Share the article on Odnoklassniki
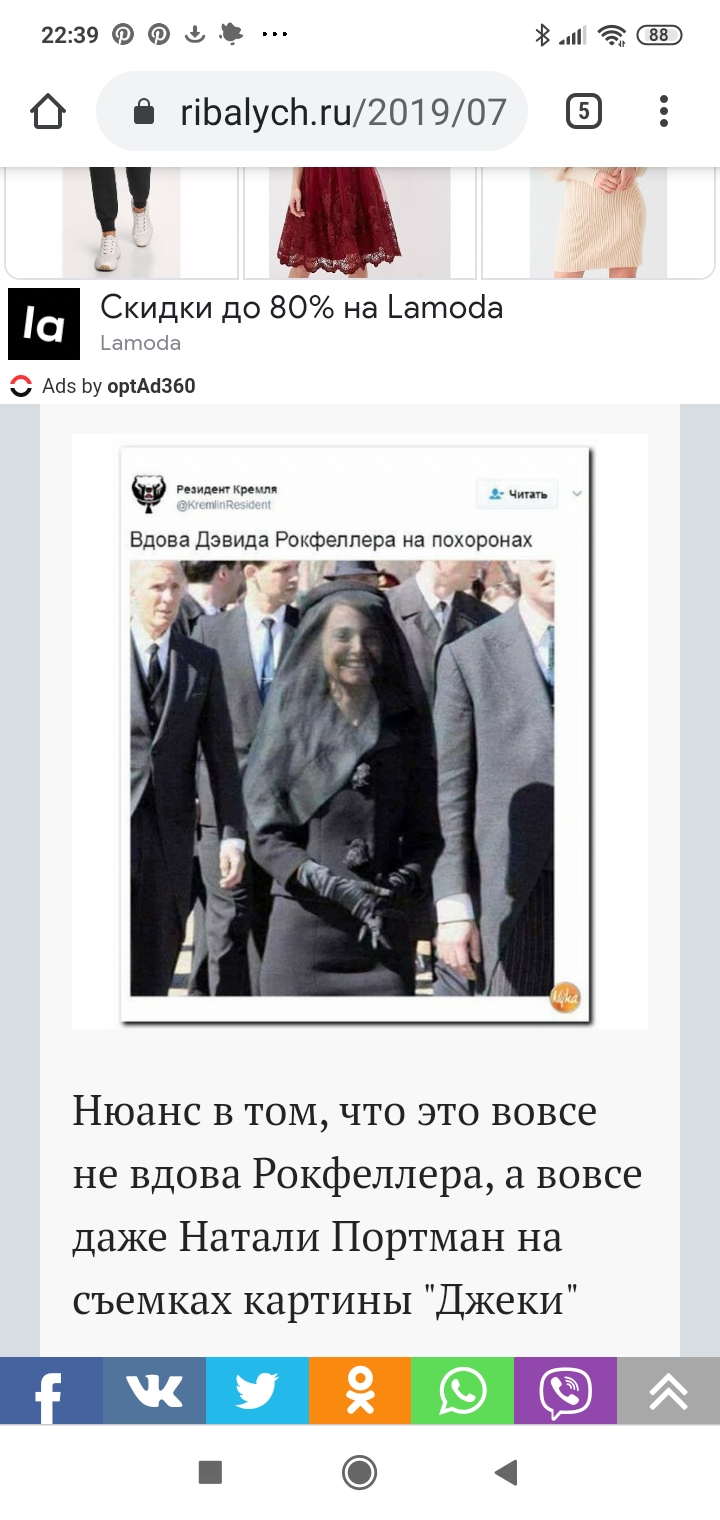The width and height of the screenshot is (720, 1520). [x=360, y=1391]
